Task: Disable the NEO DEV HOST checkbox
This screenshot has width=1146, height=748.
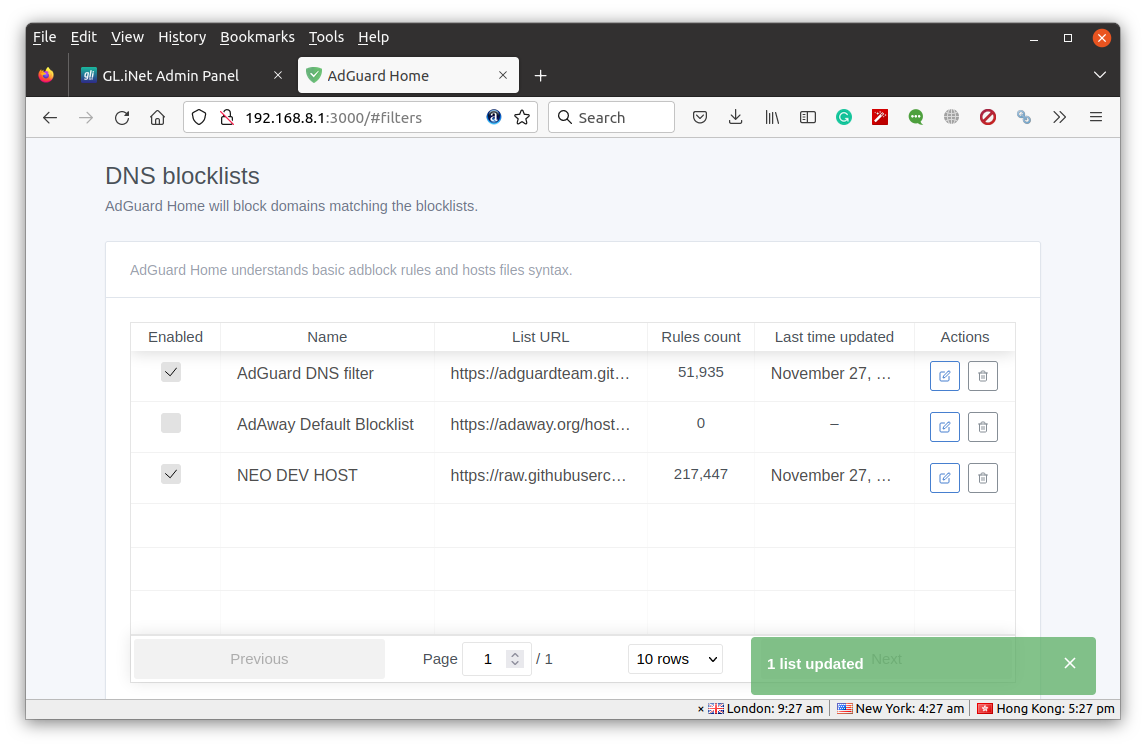Action: click(171, 475)
